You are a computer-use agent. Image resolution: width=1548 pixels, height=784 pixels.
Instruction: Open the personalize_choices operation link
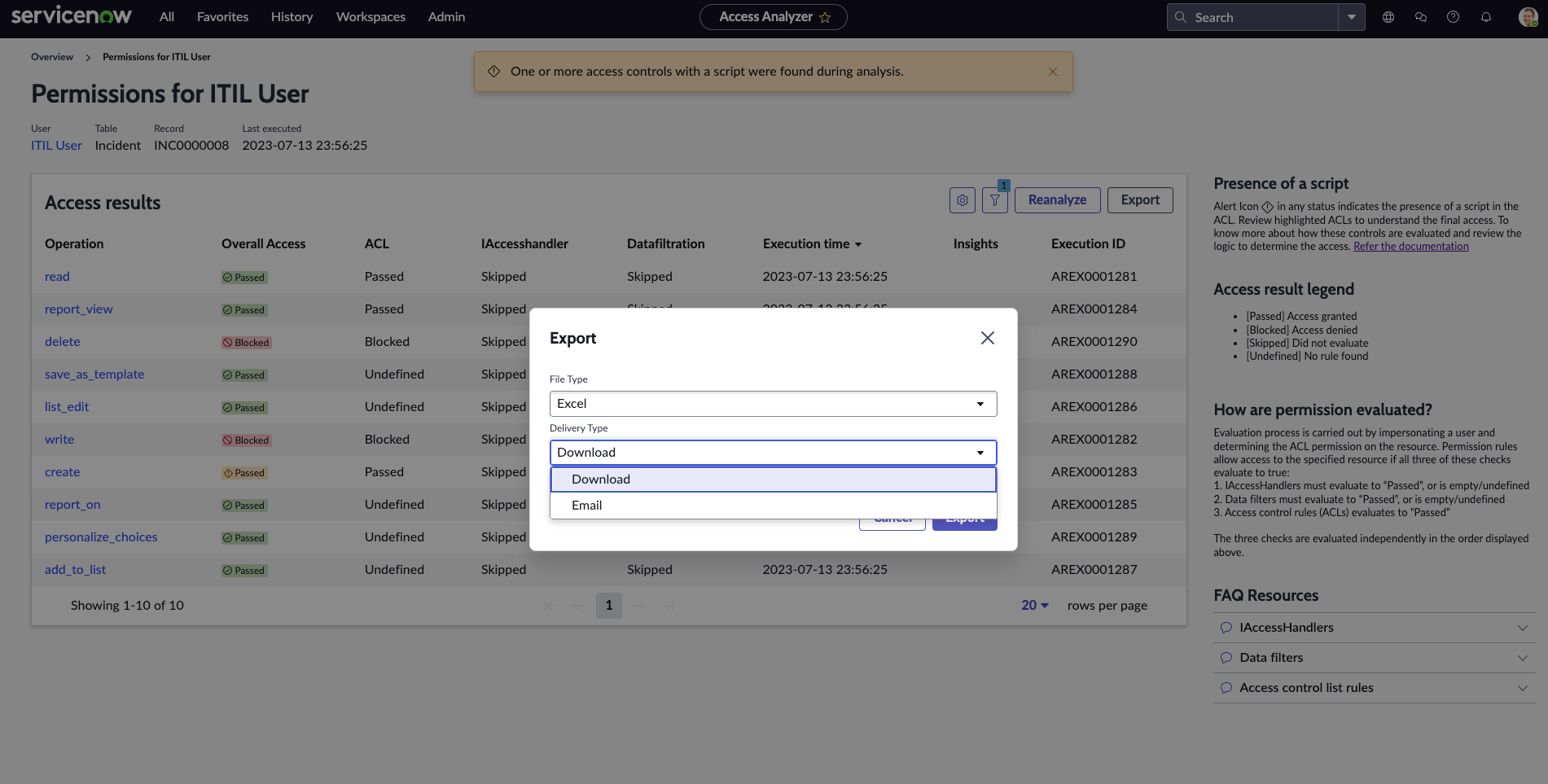(101, 537)
